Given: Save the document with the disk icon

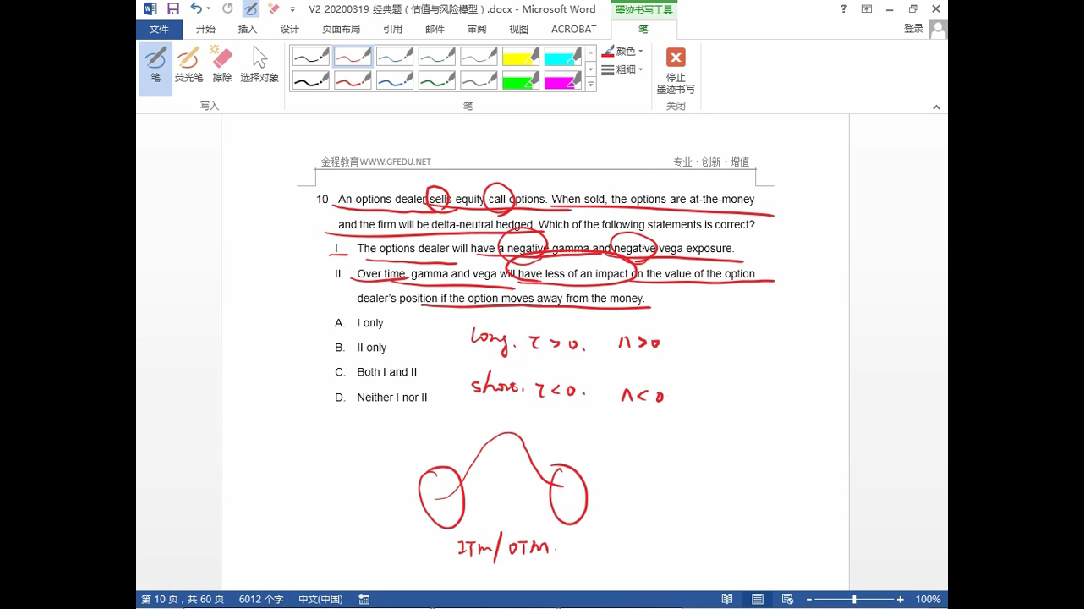Looking at the screenshot, I should 173,9.
